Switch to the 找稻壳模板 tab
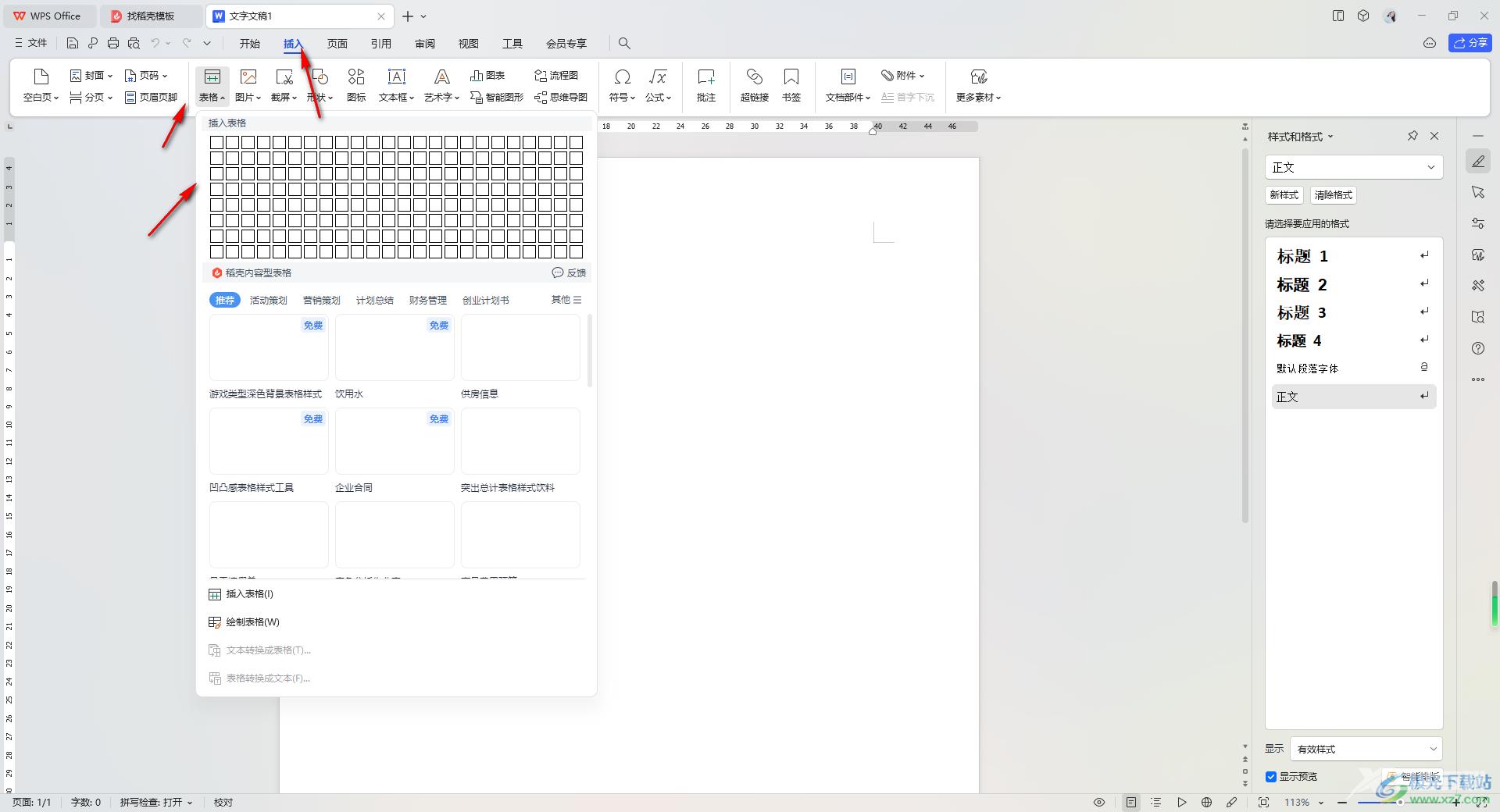Viewport: 1500px width, 812px height. click(x=150, y=16)
